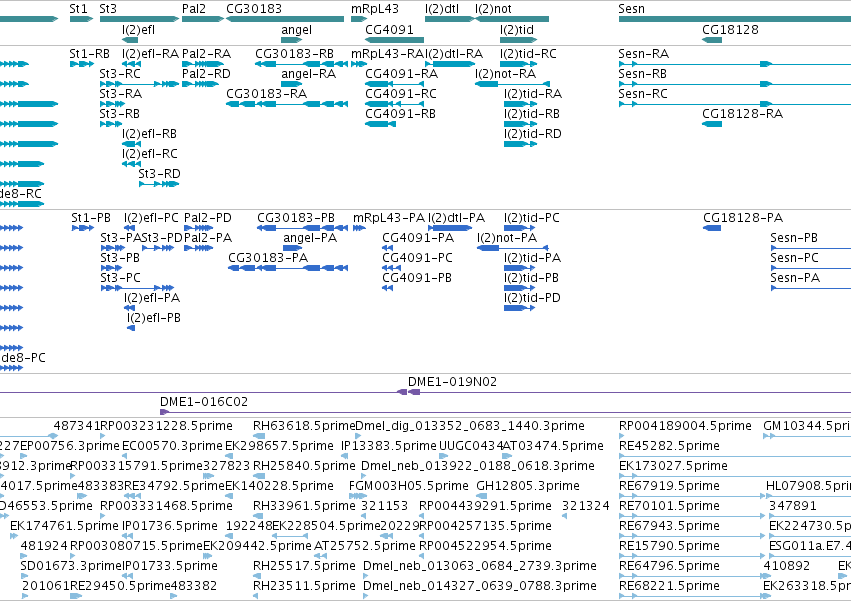Screen dimensions: 851x601
Task: Select transcript label "St3-RC"
Action: coord(120,74)
